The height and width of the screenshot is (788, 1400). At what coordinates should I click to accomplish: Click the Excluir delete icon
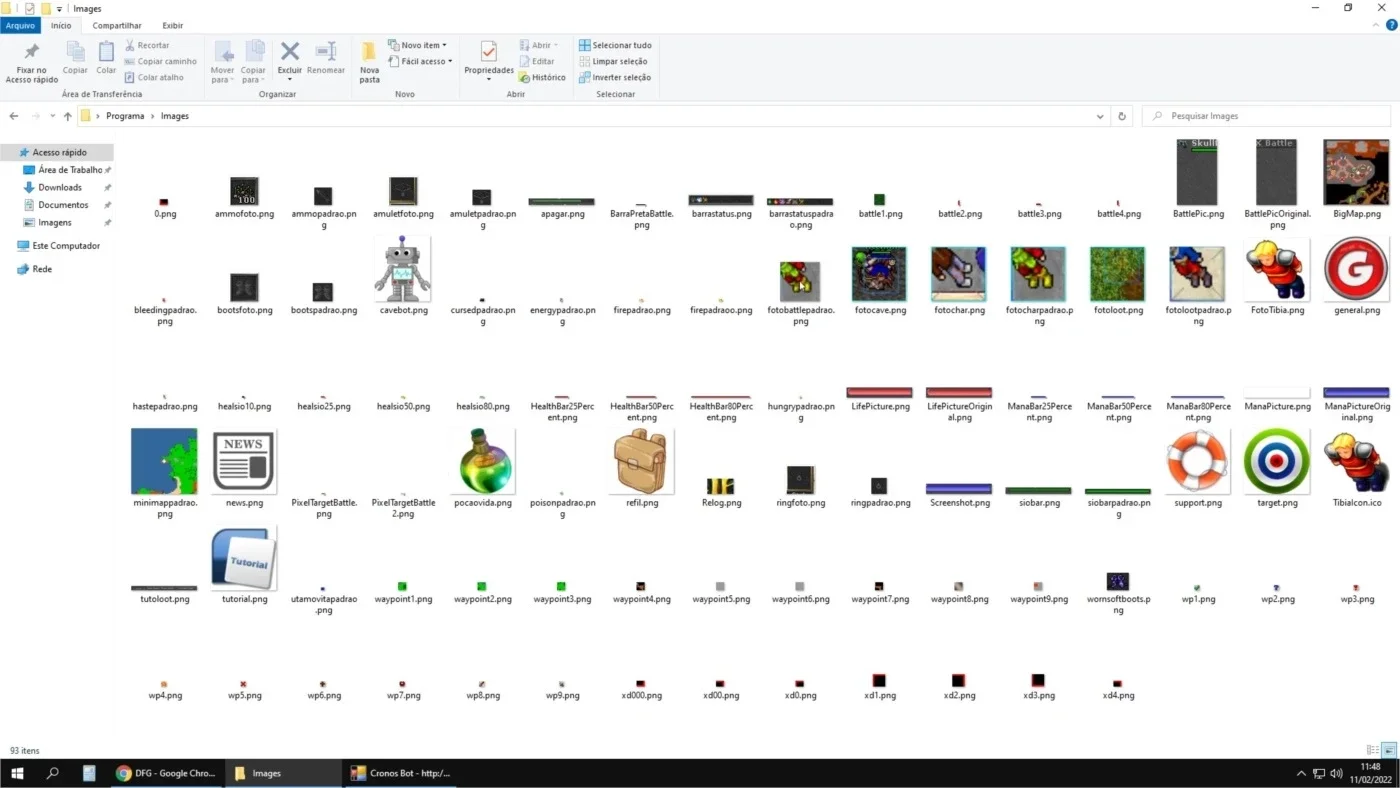290,52
